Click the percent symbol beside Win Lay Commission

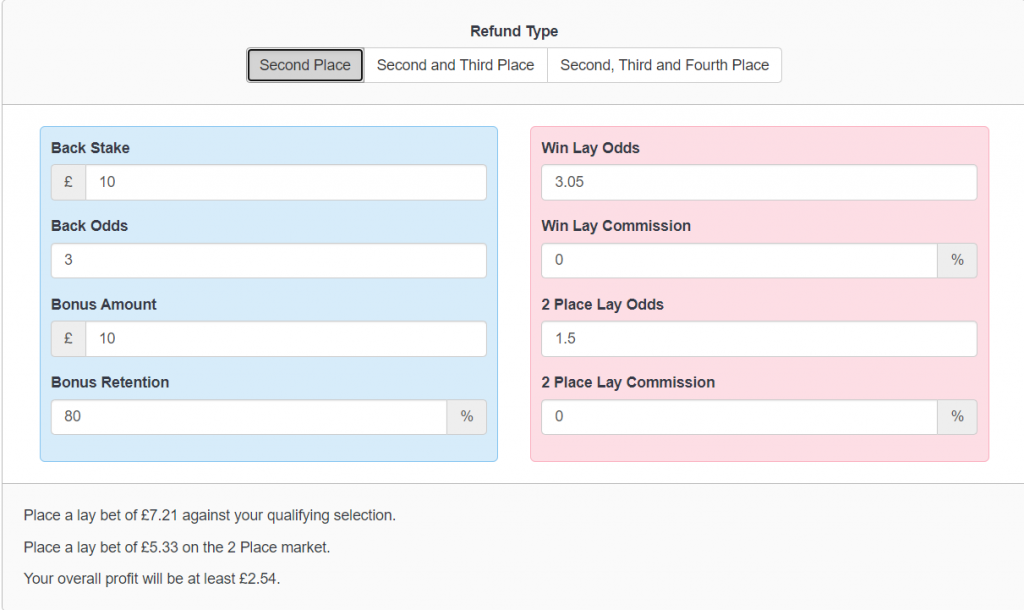coord(957,261)
